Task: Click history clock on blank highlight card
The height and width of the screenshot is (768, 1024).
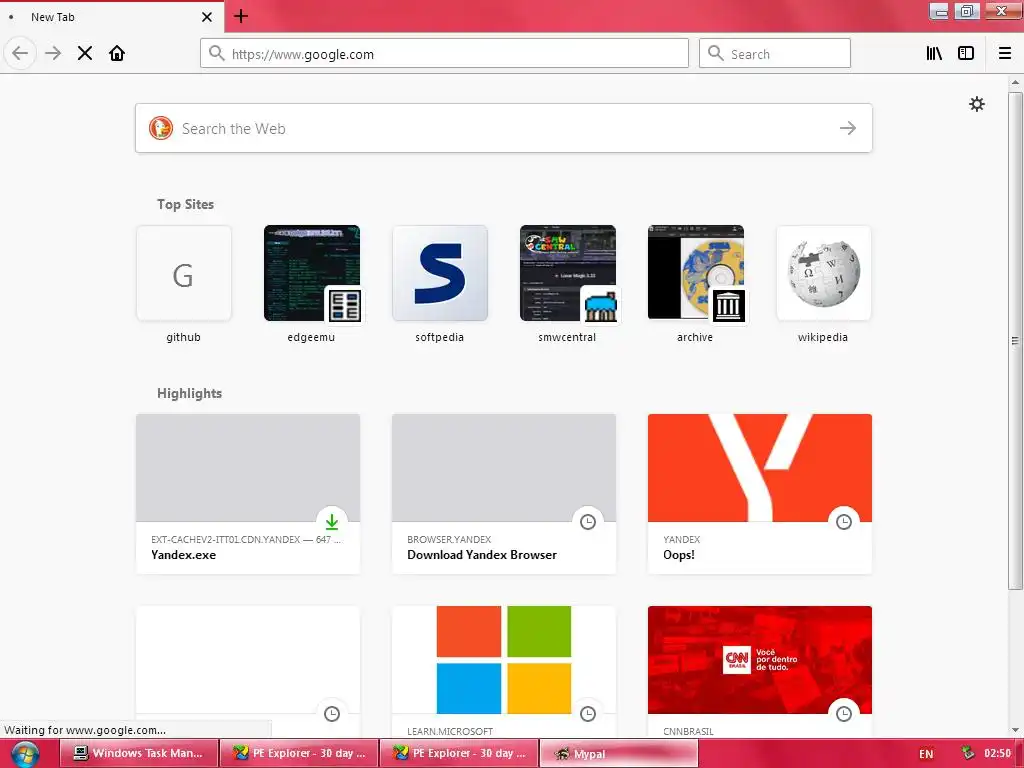Action: [332, 714]
